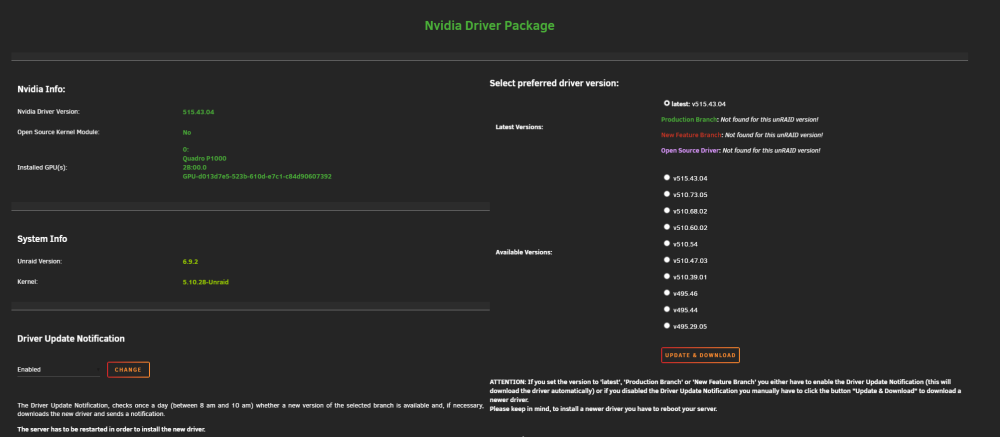Screen dimensions: 1000x437
Task: Click the kernel value 5.10.28-Unraid
Action: [205, 282]
